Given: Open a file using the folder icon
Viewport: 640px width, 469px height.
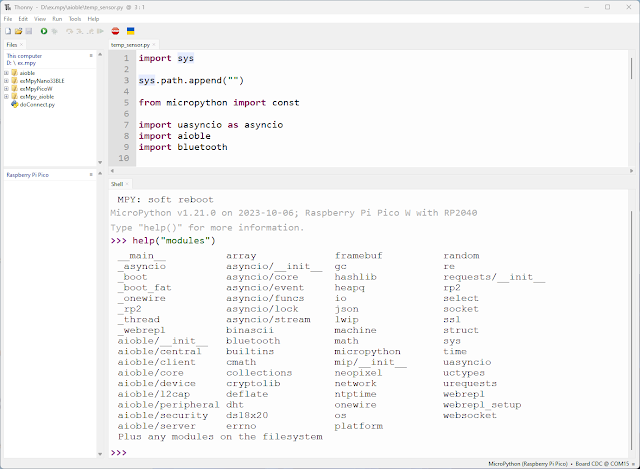Looking at the screenshot, I should [x=18, y=31].
